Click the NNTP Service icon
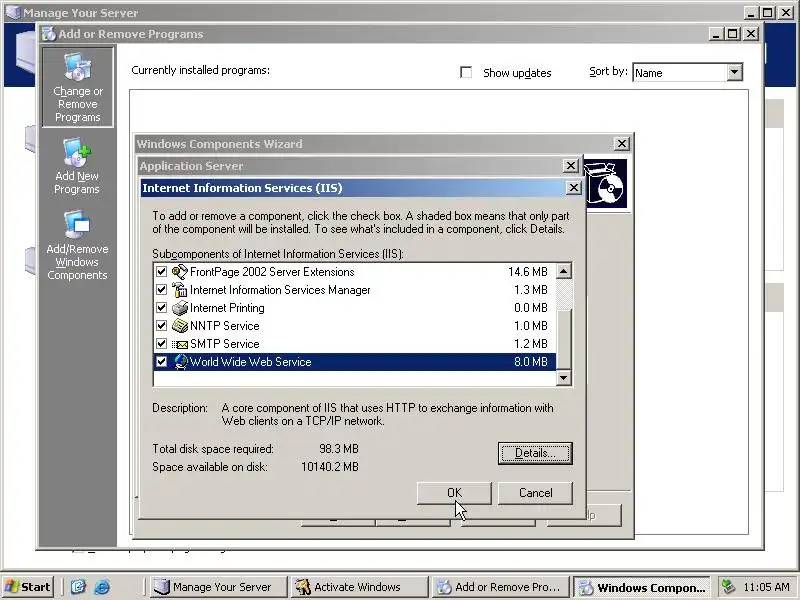This screenshot has height=600, width=800. click(180, 326)
